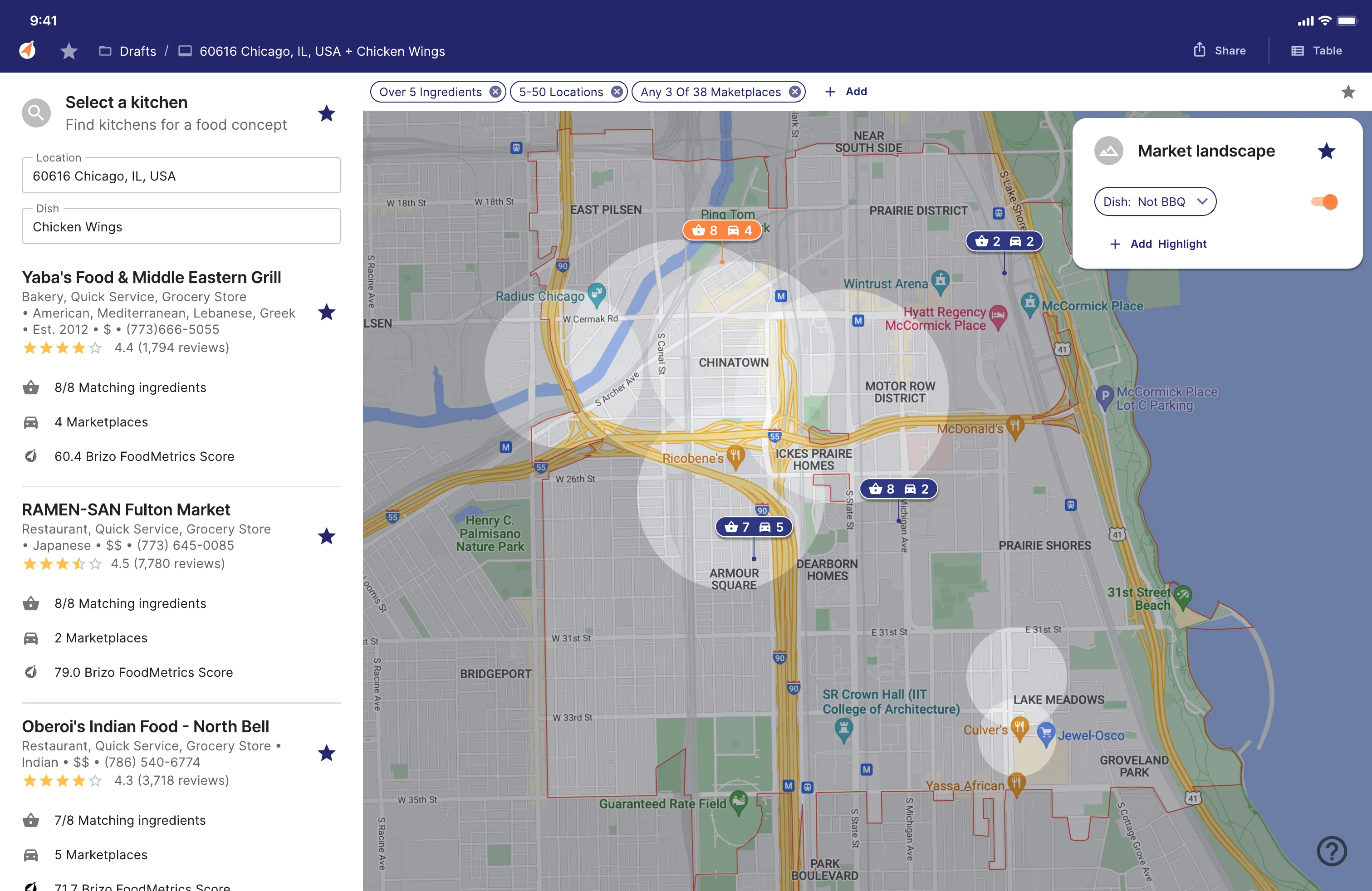Viewport: 1372px width, 891px height.
Task: Favorite RAMEN-SAN Fulton Market
Action: click(x=326, y=536)
